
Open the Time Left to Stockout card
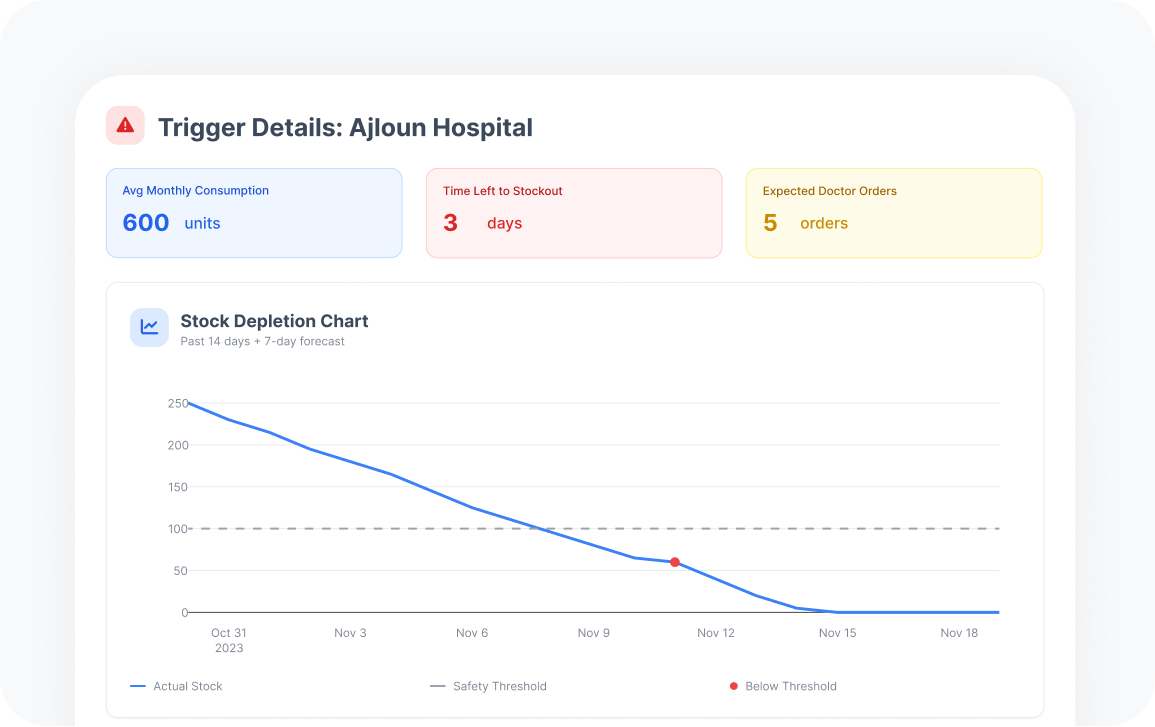click(574, 213)
